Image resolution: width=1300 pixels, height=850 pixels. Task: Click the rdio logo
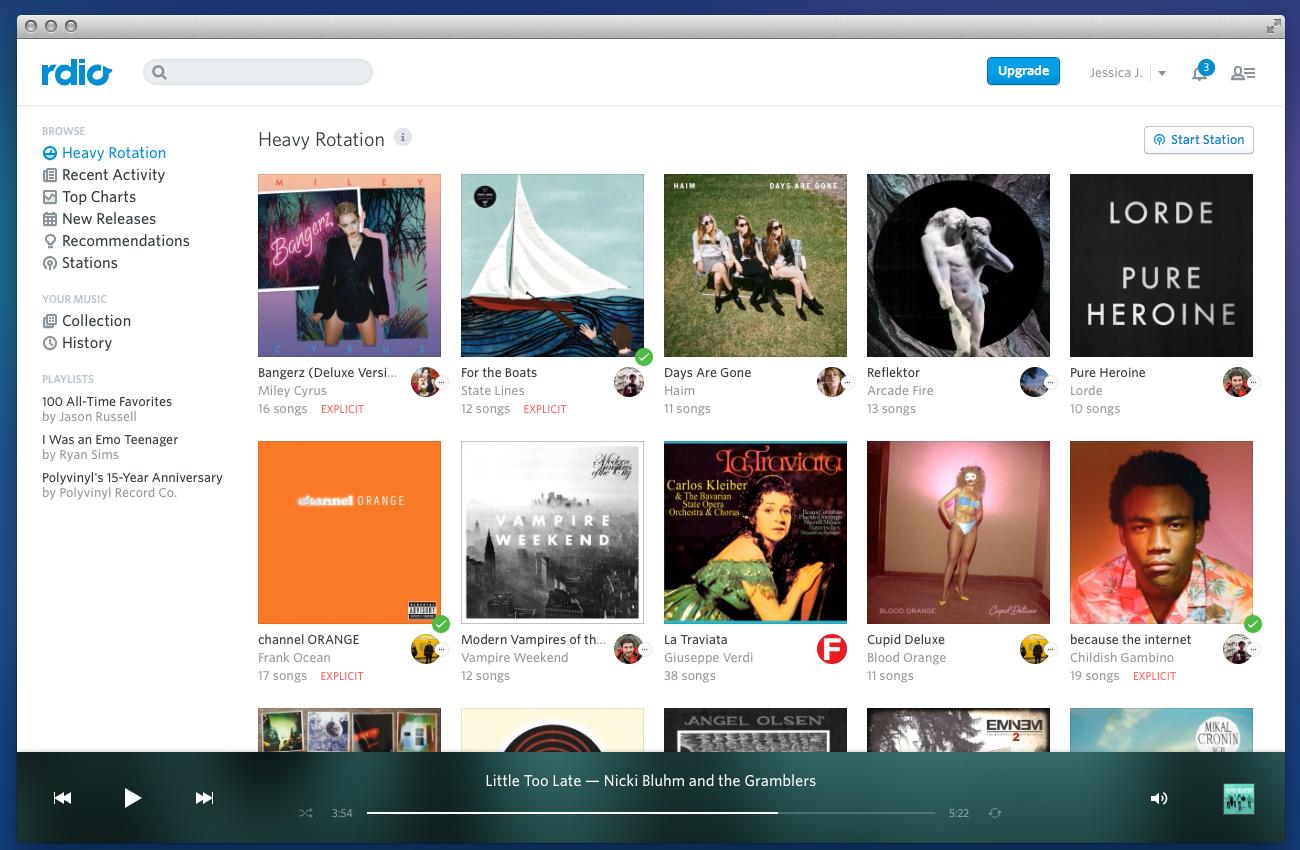pos(77,72)
